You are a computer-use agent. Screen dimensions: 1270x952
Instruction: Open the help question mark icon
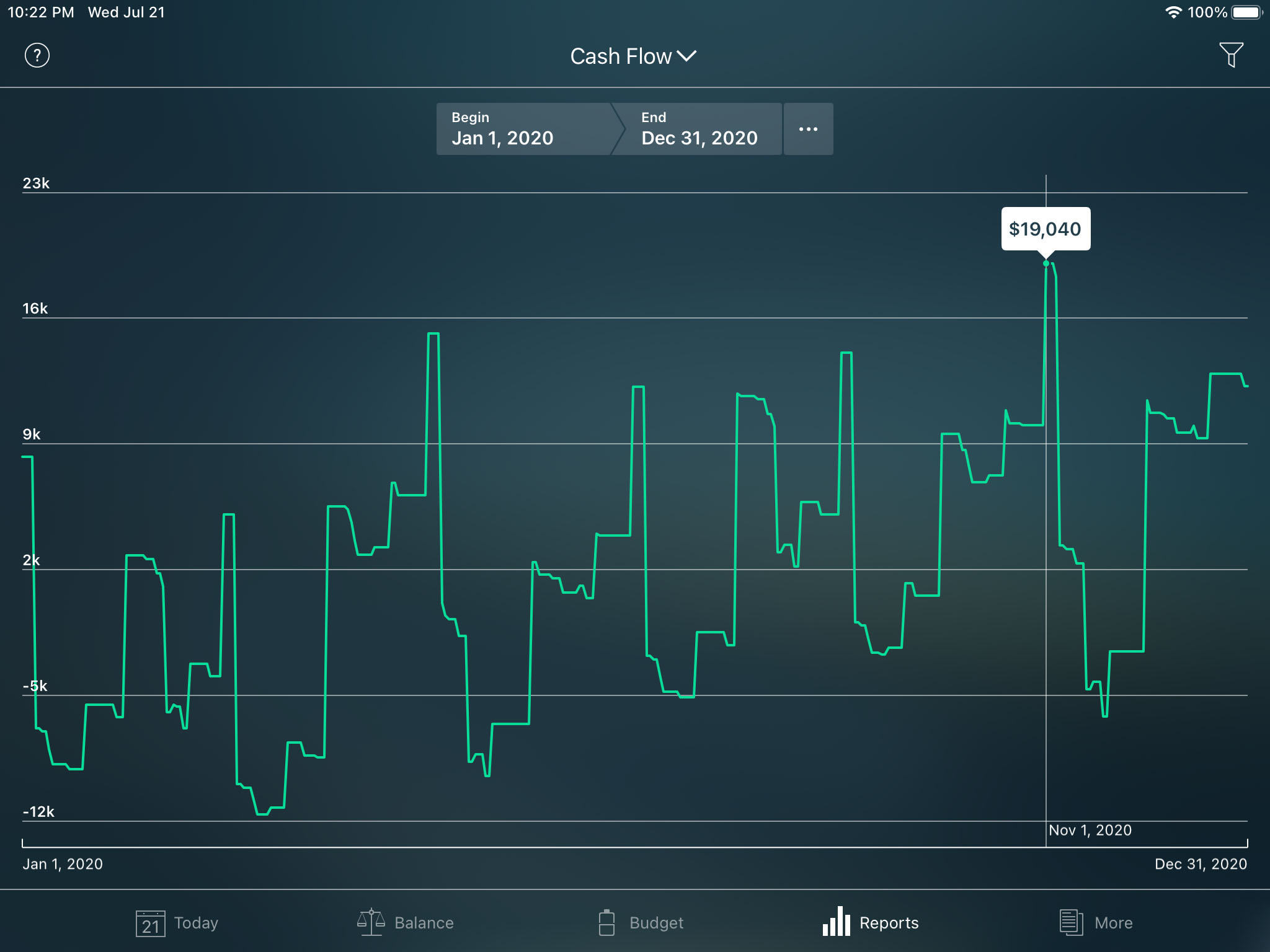[x=37, y=56]
